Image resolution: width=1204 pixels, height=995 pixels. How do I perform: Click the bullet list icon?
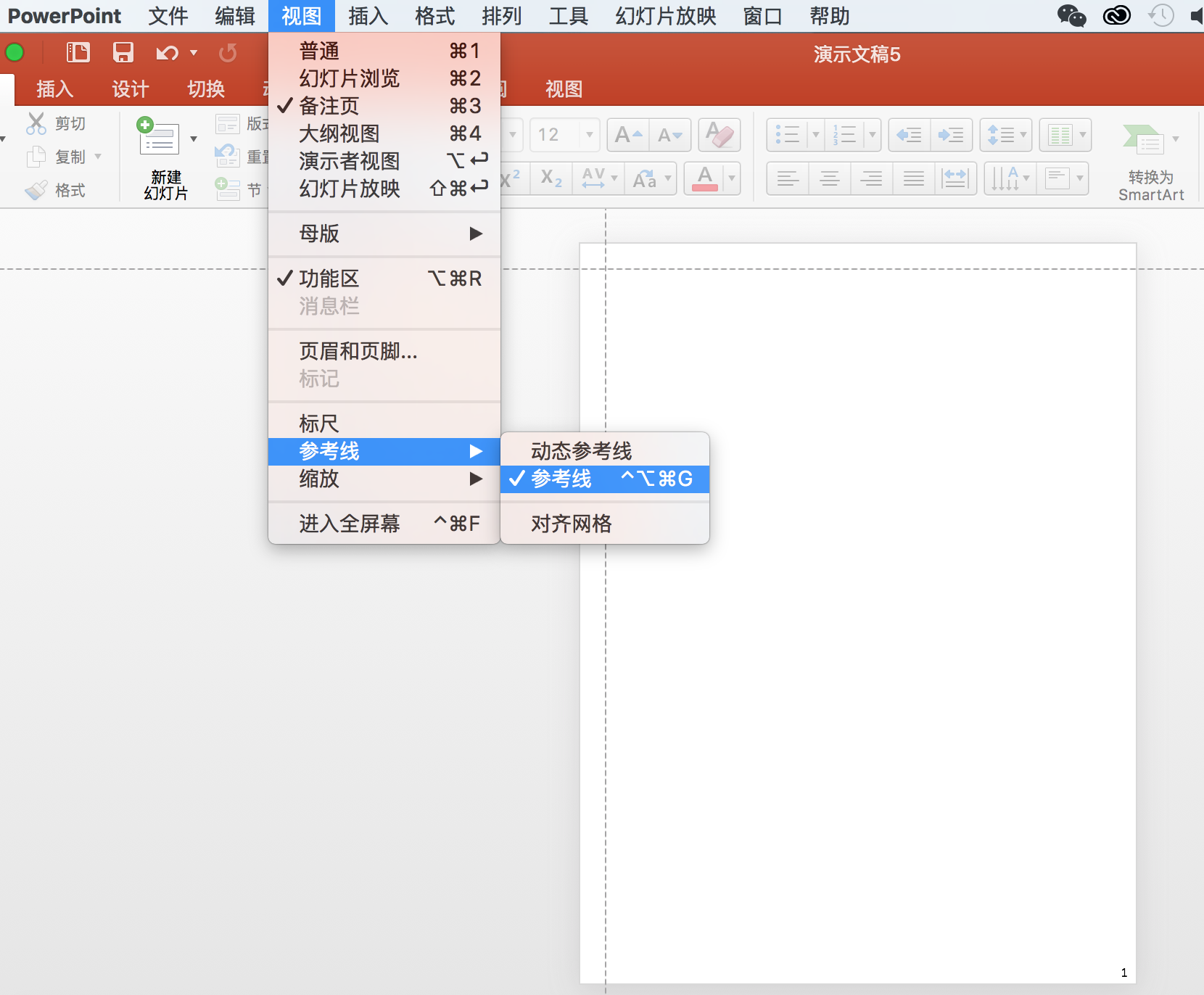coord(787,135)
